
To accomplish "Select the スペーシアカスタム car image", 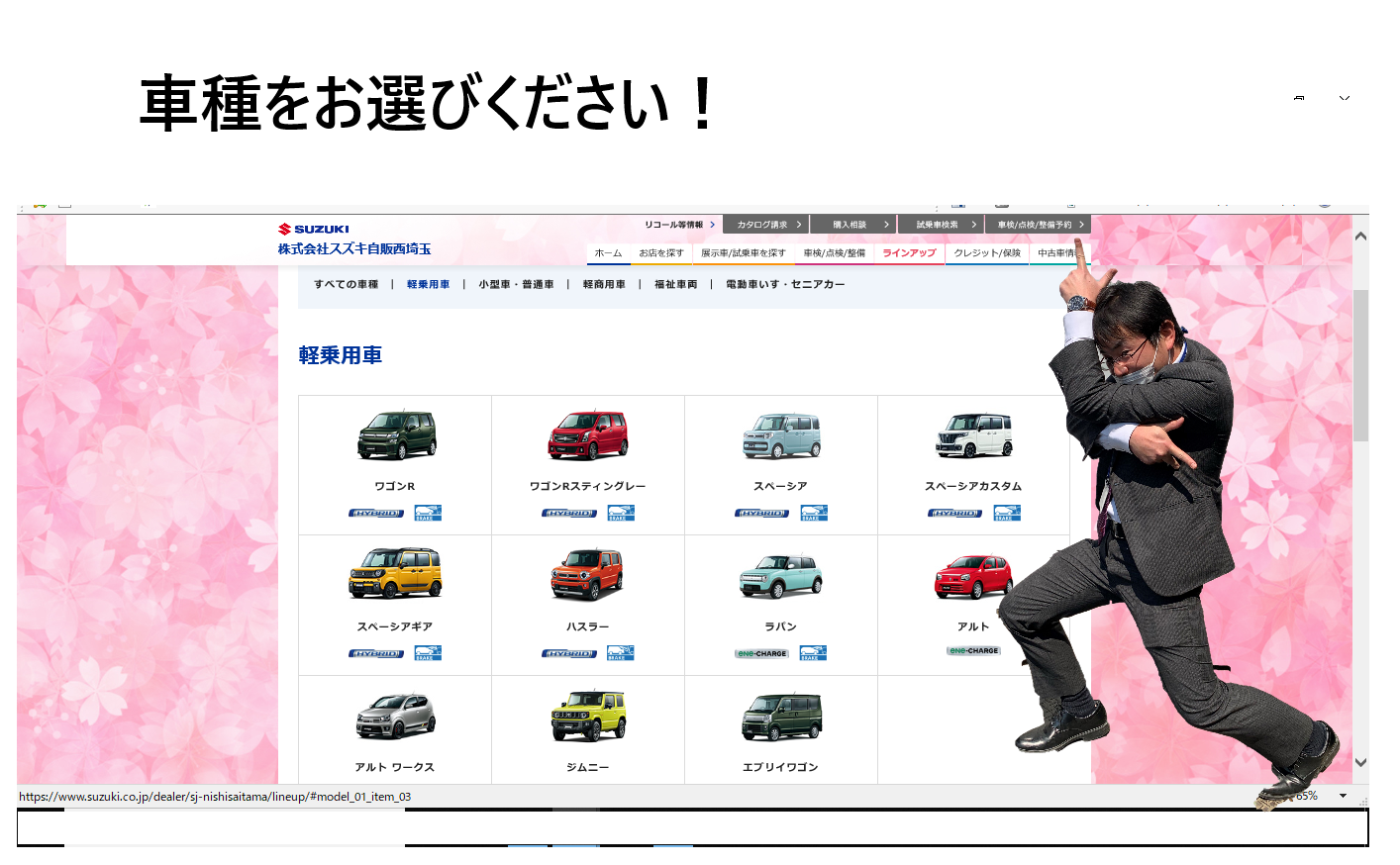I will (x=974, y=435).
